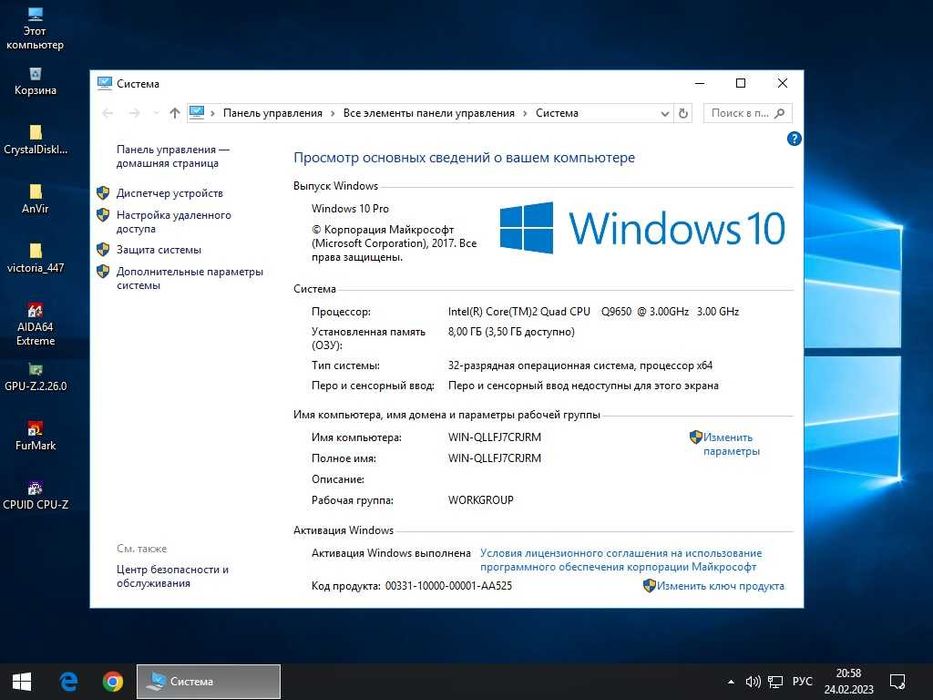Image resolution: width=933 pixels, height=700 pixels.
Task: Click 'Windows 10 Pro' edition text
Action: tap(350, 208)
